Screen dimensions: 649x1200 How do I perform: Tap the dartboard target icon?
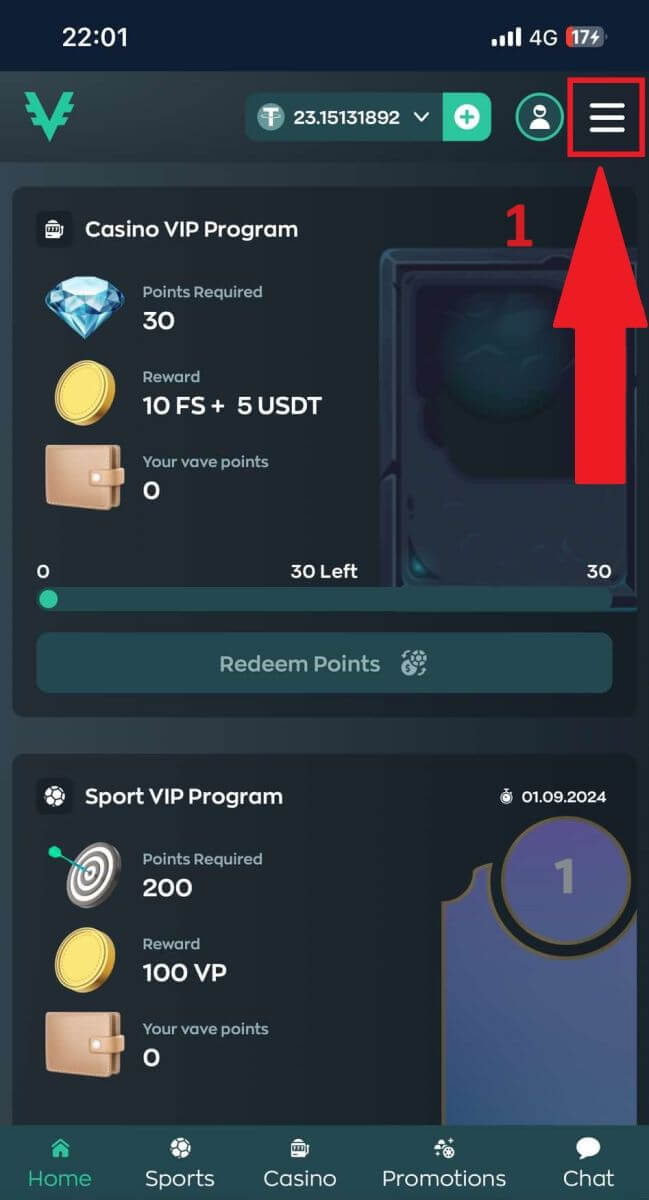(85, 875)
